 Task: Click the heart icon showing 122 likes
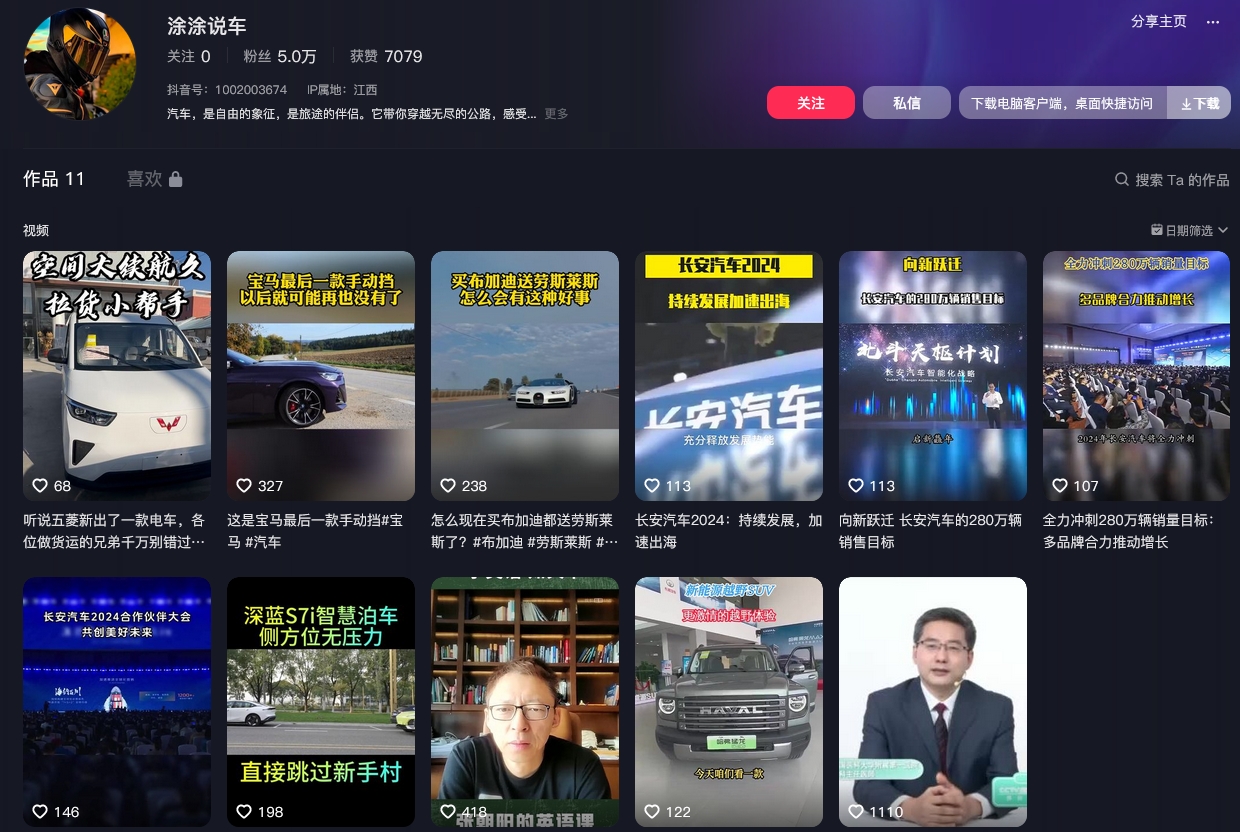(652, 811)
